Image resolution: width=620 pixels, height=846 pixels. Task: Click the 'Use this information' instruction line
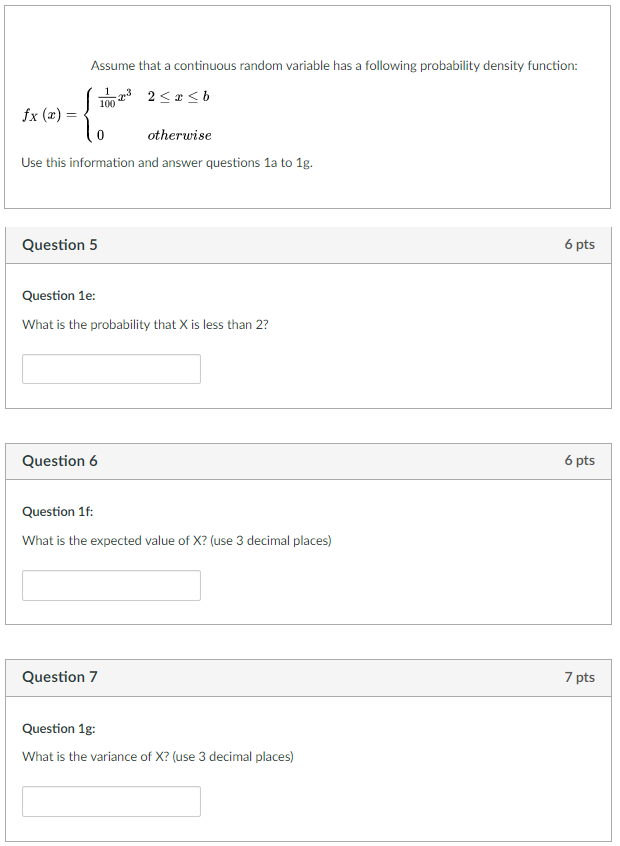click(x=167, y=163)
